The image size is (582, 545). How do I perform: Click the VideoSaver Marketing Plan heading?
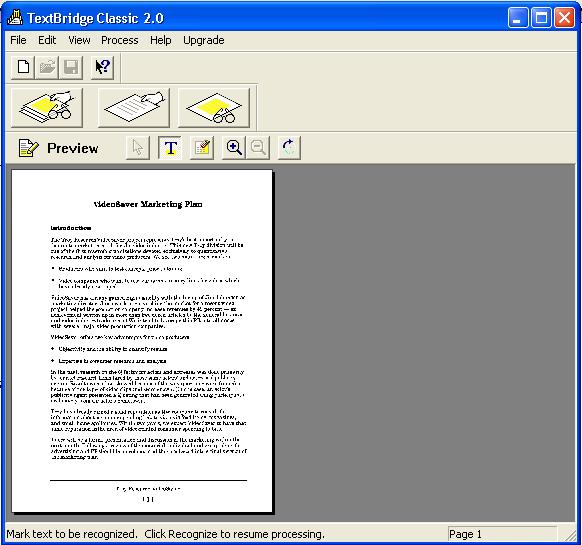coord(148,204)
